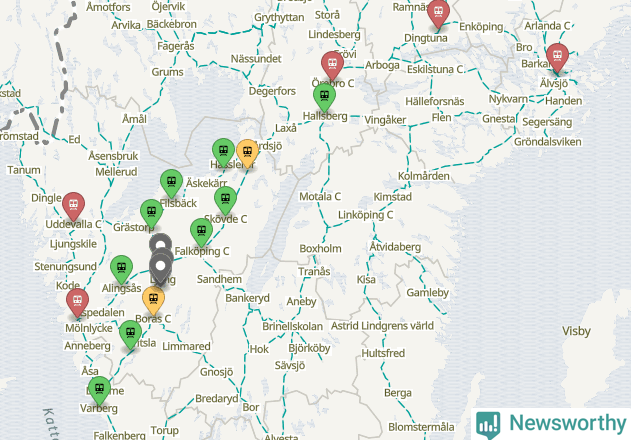This screenshot has height=440, width=631.
Task: Click the Visby map label
Action: pyautogui.click(x=576, y=331)
